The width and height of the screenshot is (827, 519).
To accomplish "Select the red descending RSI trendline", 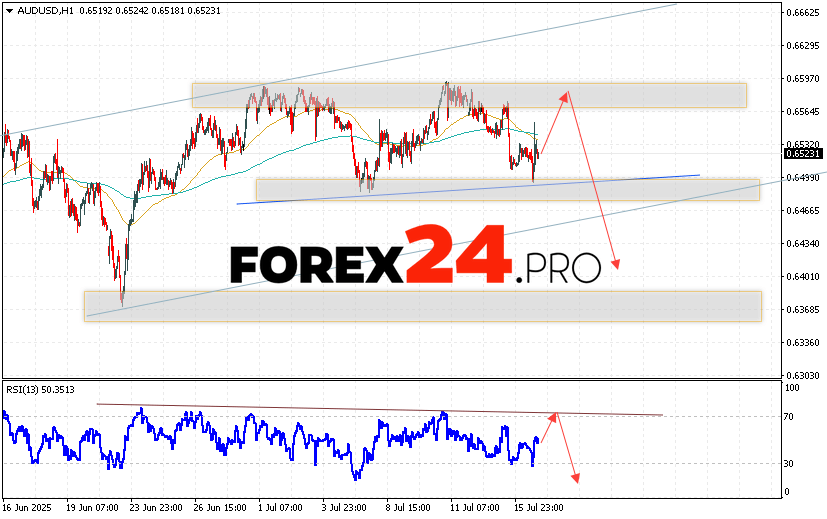I will (380, 409).
